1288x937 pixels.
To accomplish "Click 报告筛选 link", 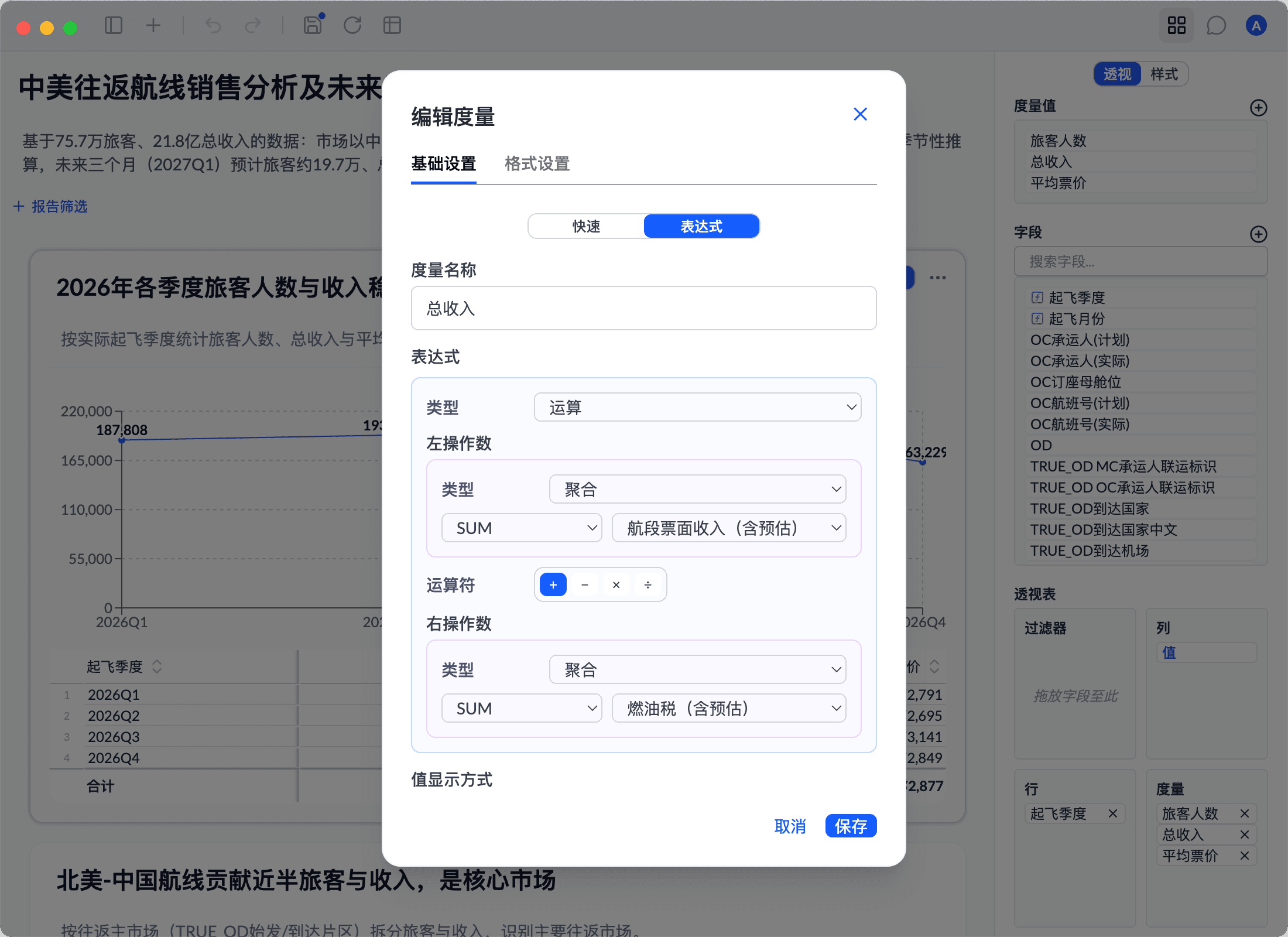I will tap(50, 206).
